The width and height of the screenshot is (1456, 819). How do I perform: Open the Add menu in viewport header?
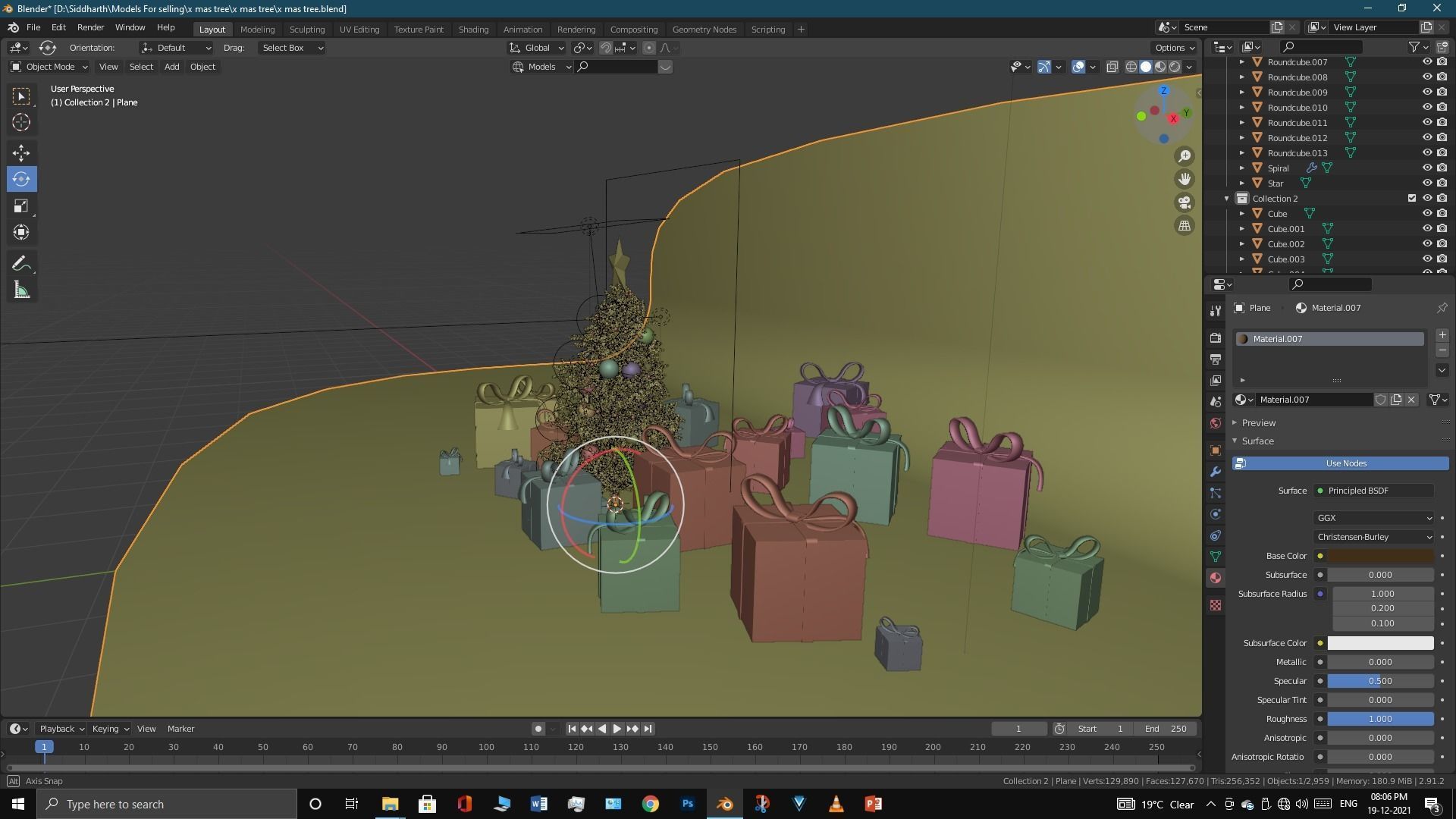click(171, 67)
